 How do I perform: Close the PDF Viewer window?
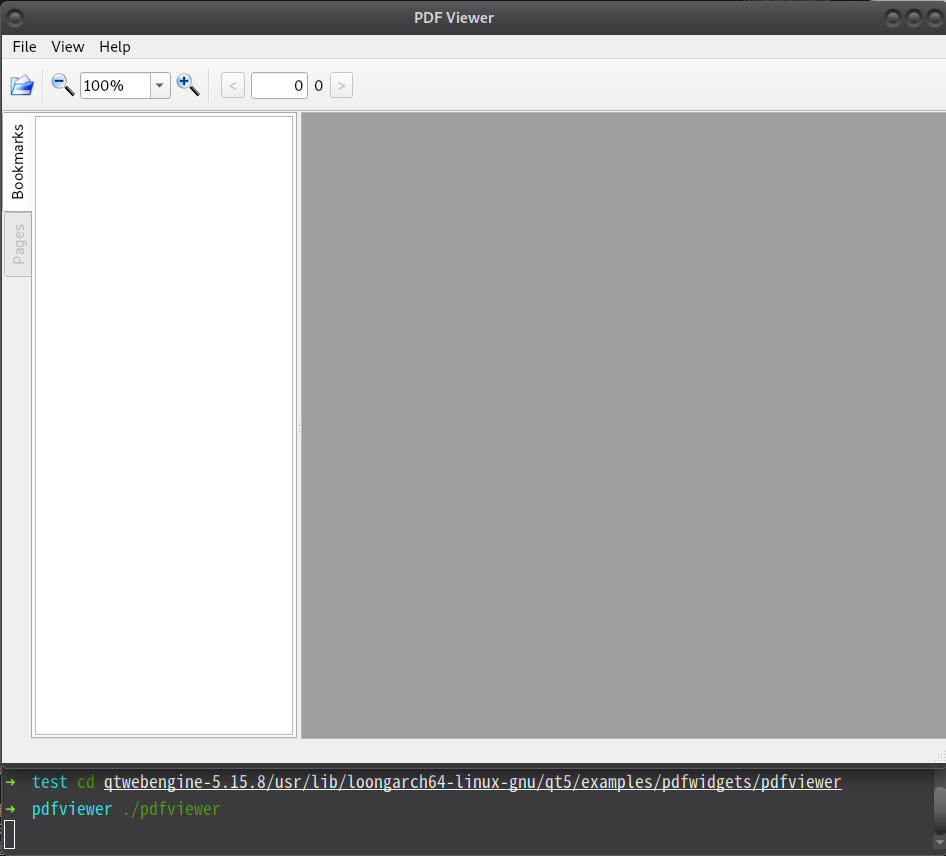click(x=935, y=18)
